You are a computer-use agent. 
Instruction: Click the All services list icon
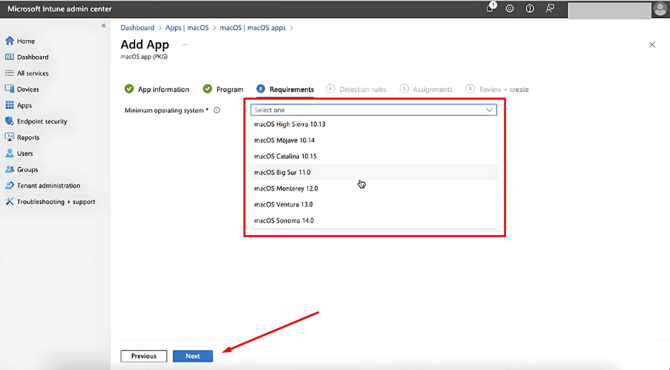click(x=9, y=73)
